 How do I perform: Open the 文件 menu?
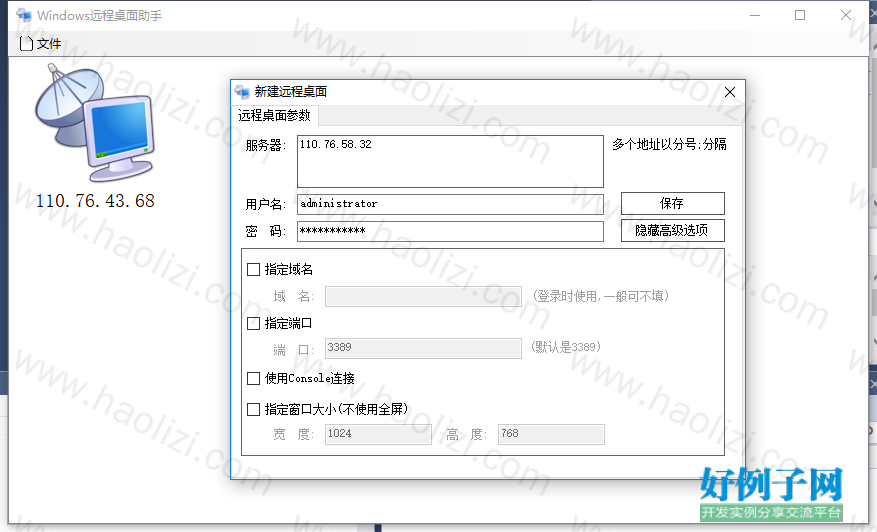(x=40, y=44)
